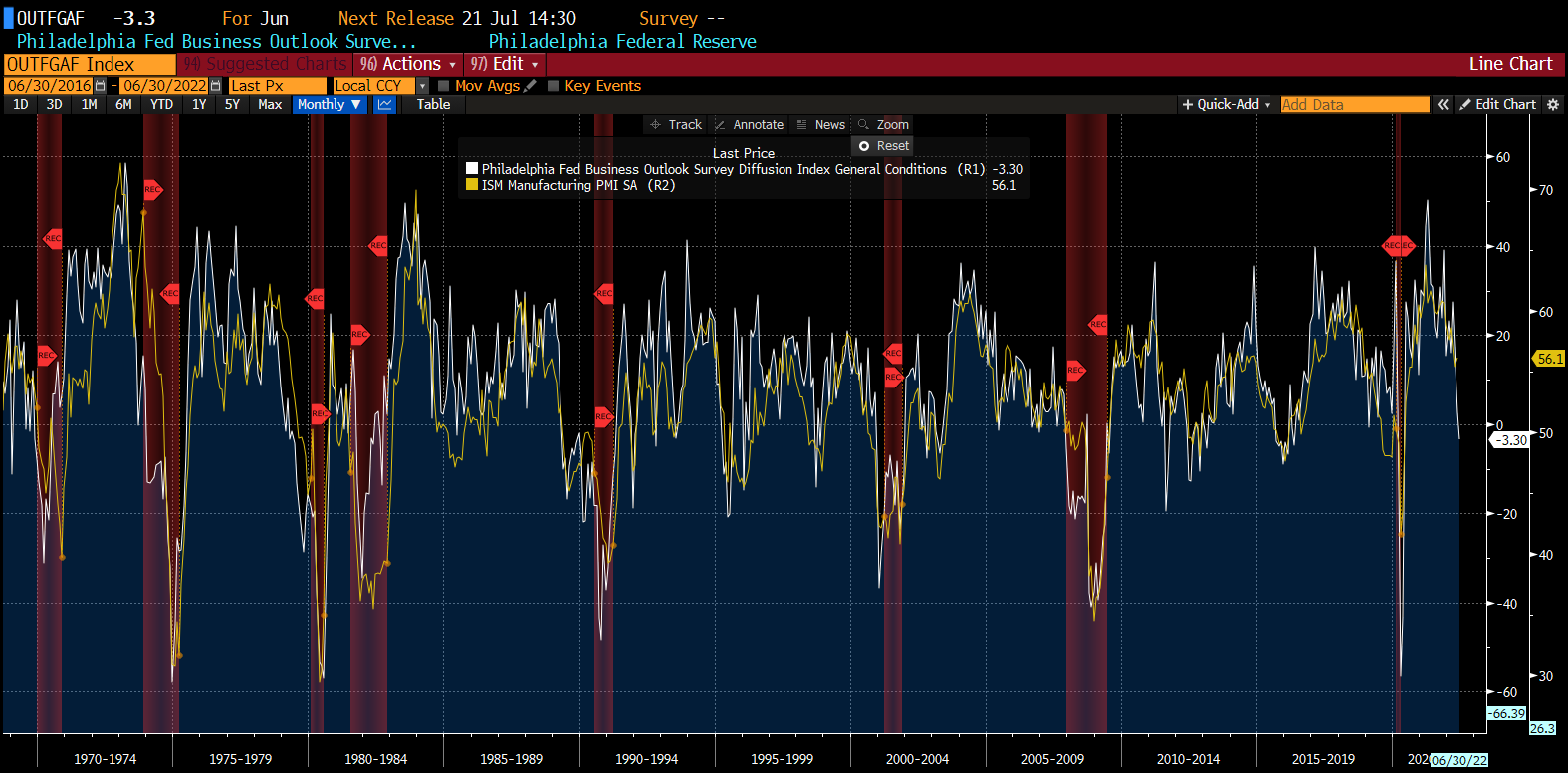The width and height of the screenshot is (1568, 773).
Task: Click yellow ISM Manufacturing PMI legend swatch
Action: (472, 184)
